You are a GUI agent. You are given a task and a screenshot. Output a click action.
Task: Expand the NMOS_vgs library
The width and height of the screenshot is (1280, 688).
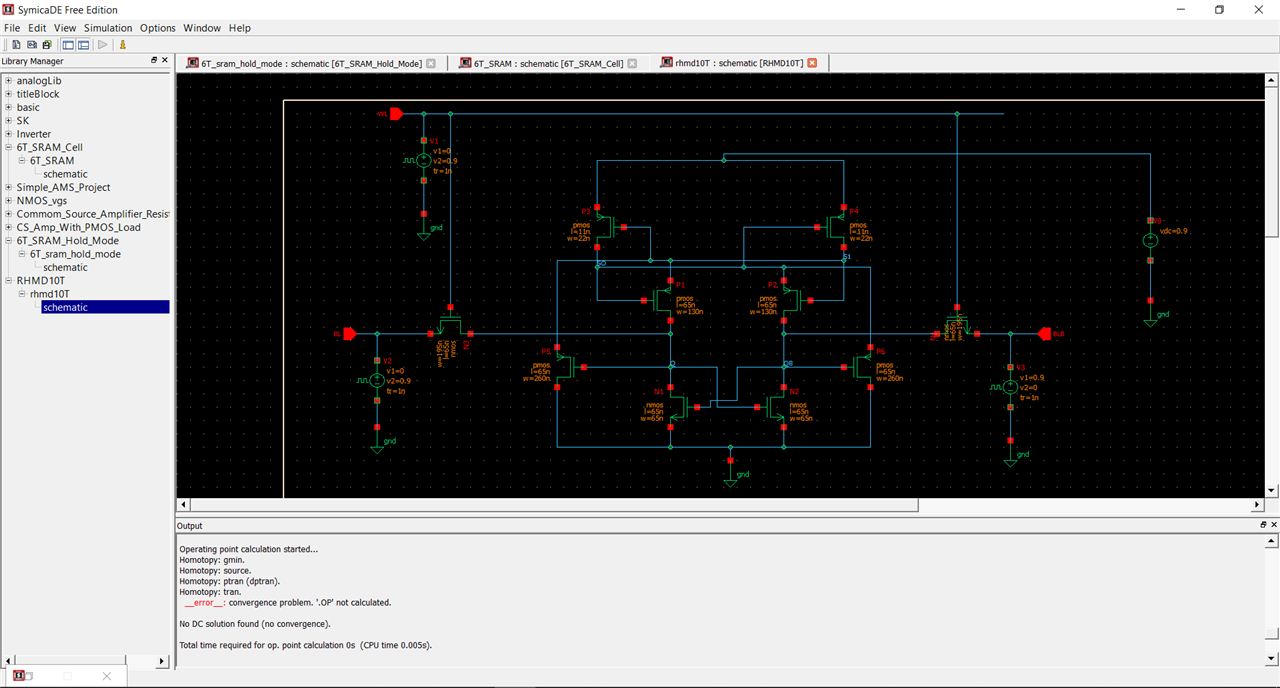point(8,200)
